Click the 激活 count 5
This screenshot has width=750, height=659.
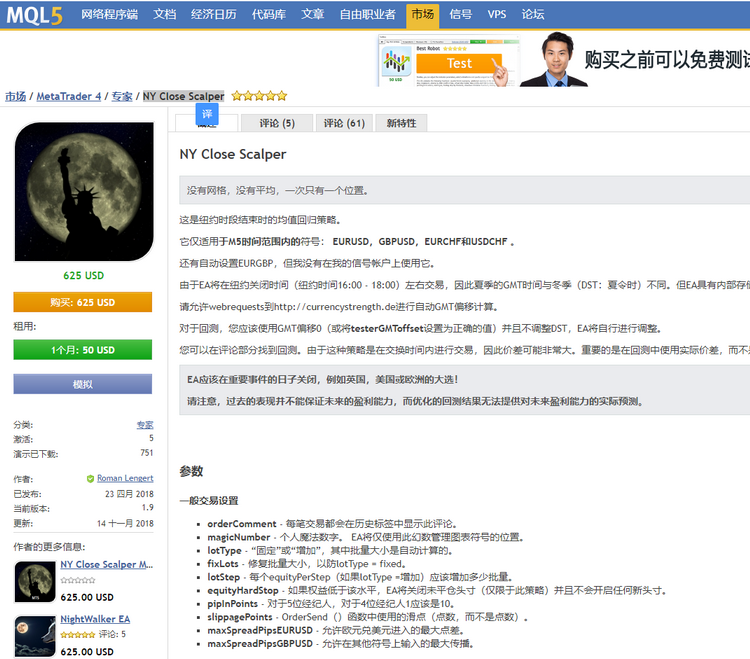(x=151, y=438)
